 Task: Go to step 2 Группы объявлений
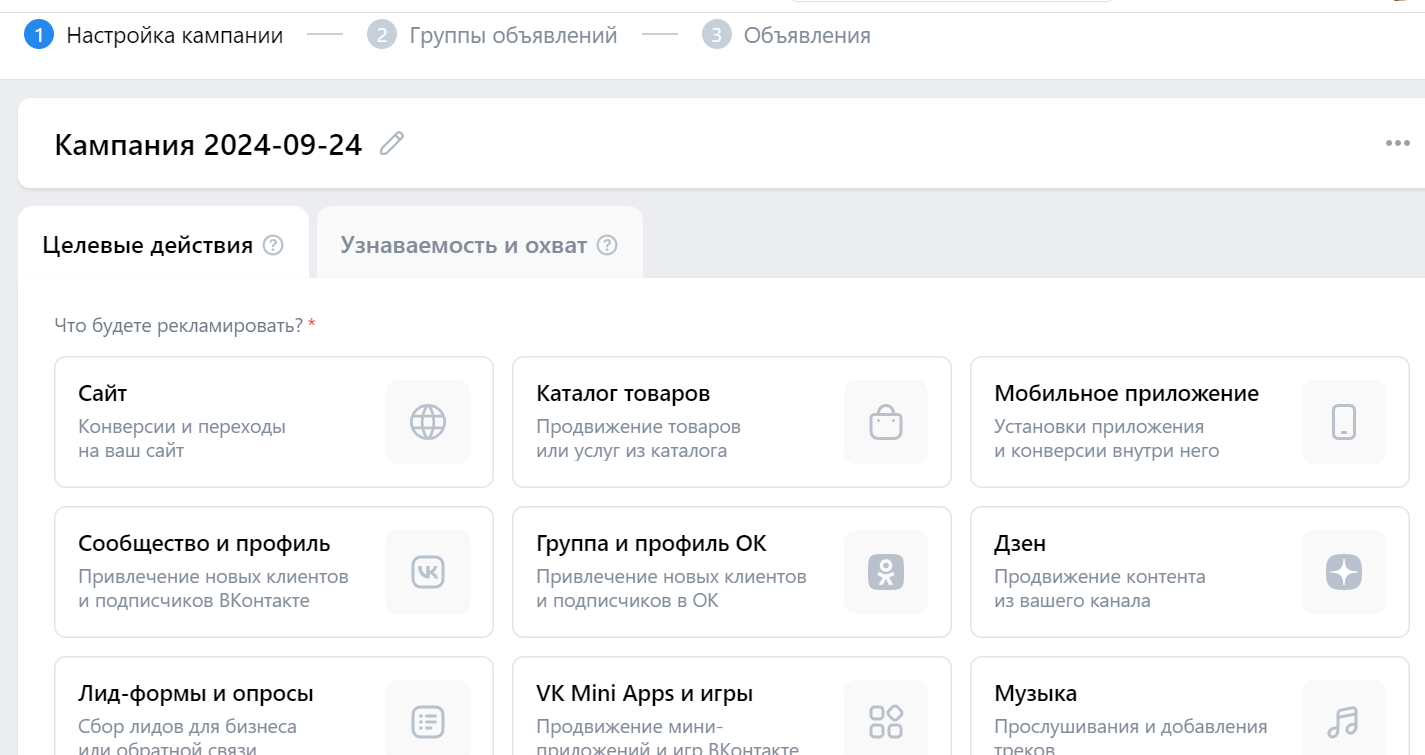pos(492,36)
